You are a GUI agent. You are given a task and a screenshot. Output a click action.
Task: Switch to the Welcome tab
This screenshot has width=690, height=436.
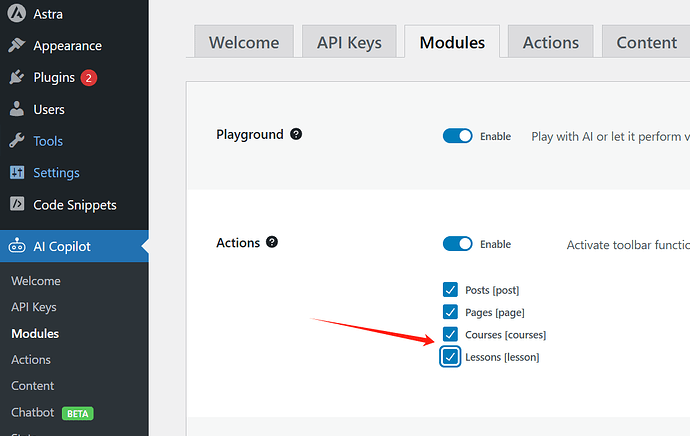[244, 42]
